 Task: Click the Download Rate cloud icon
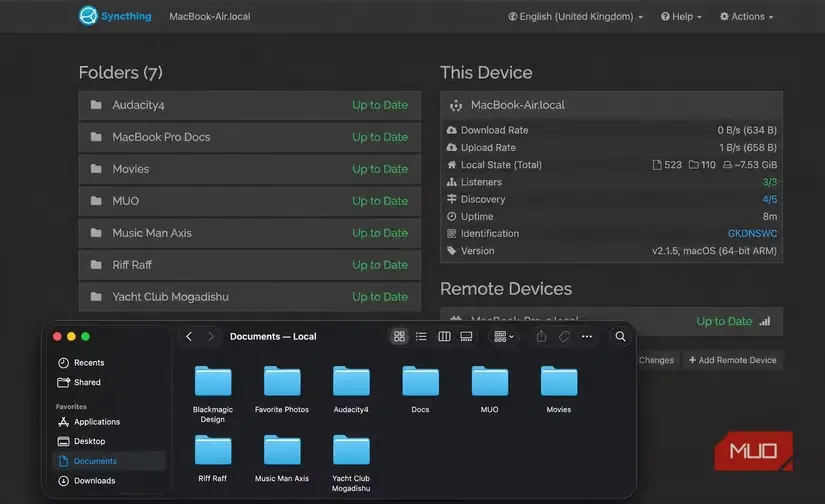[x=451, y=130]
